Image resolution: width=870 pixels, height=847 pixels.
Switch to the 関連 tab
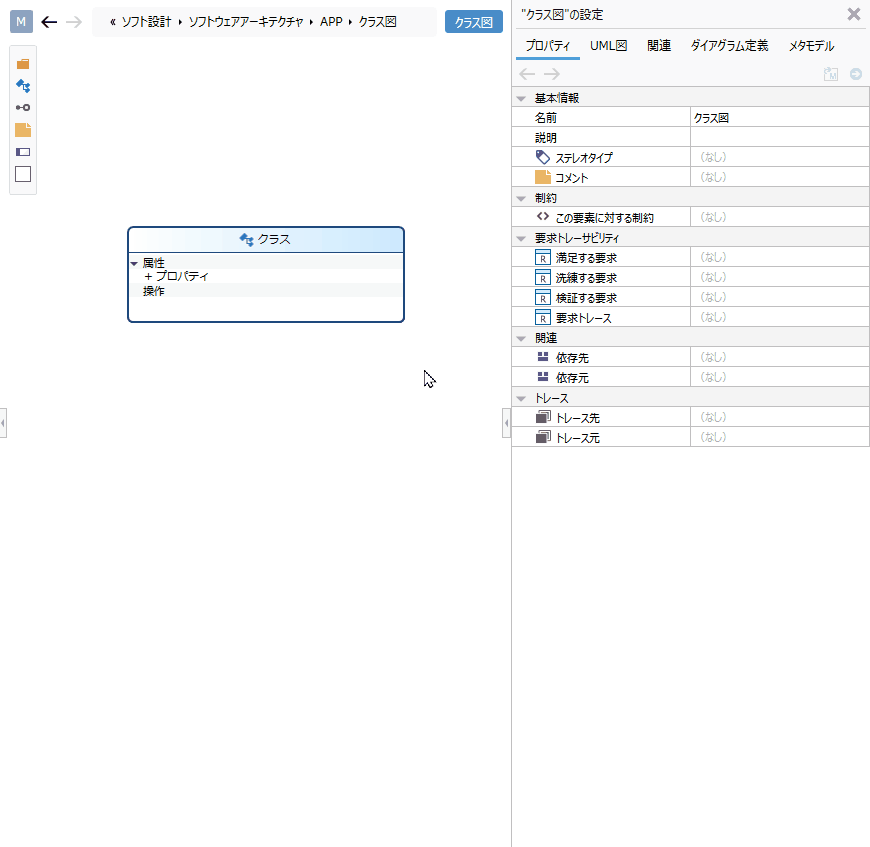point(659,46)
